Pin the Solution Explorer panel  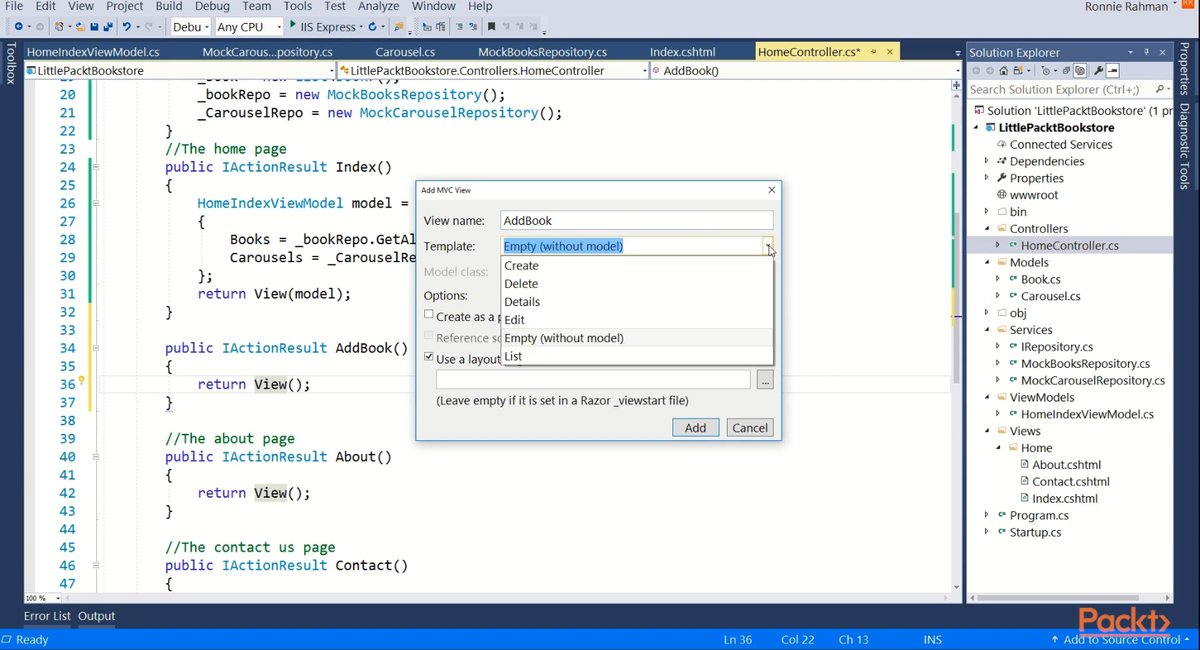(x=1146, y=52)
